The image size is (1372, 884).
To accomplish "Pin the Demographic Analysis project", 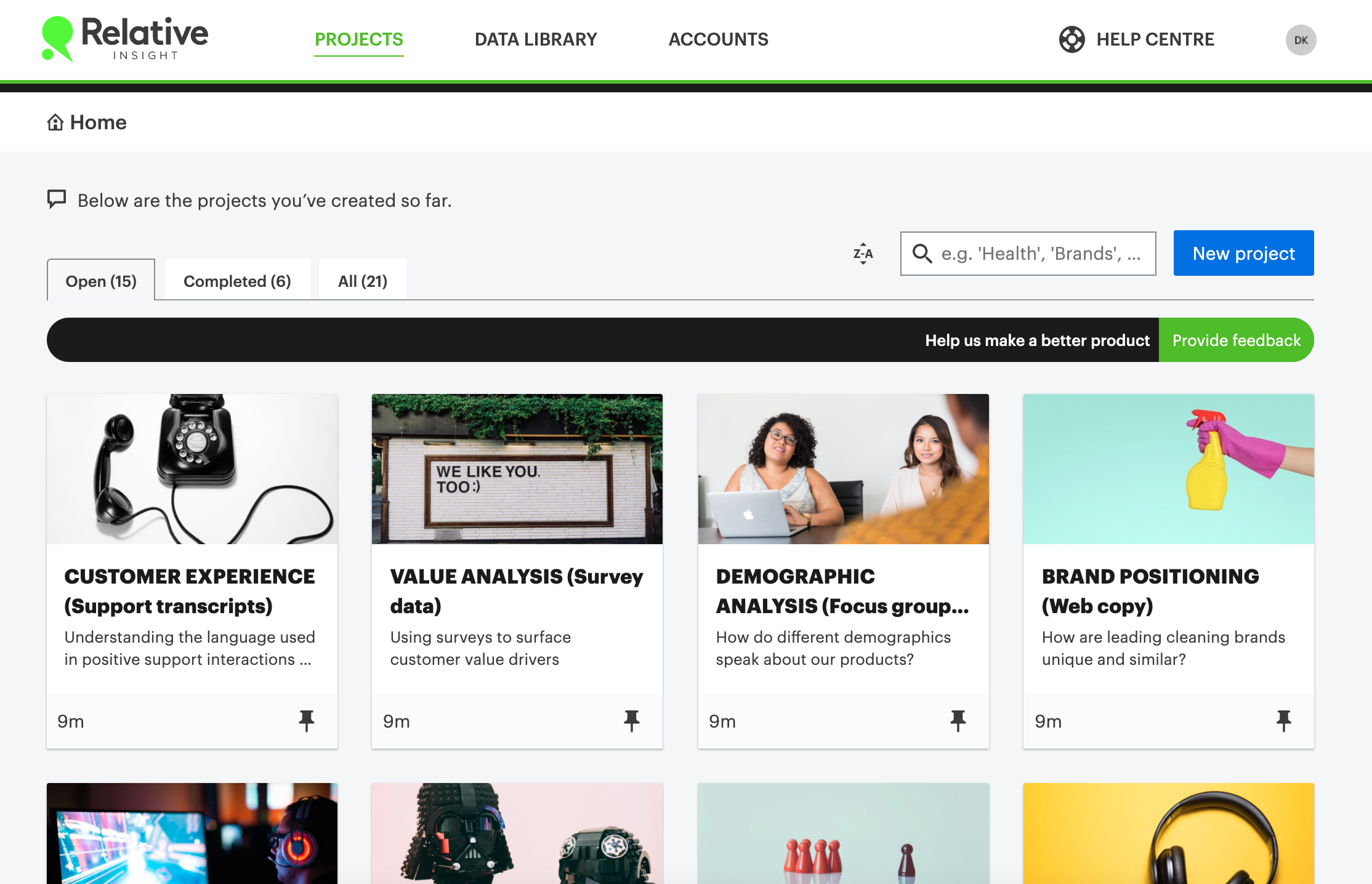I will click(958, 720).
